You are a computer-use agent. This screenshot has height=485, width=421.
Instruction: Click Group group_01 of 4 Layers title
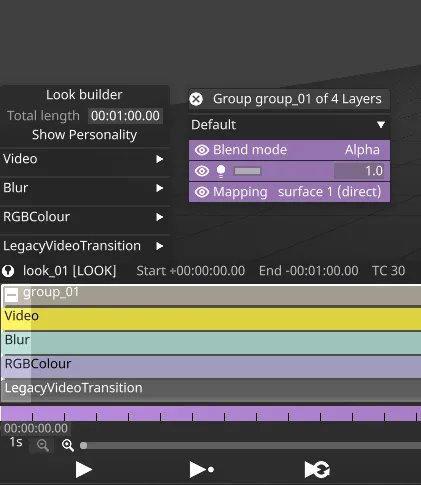(x=297, y=99)
